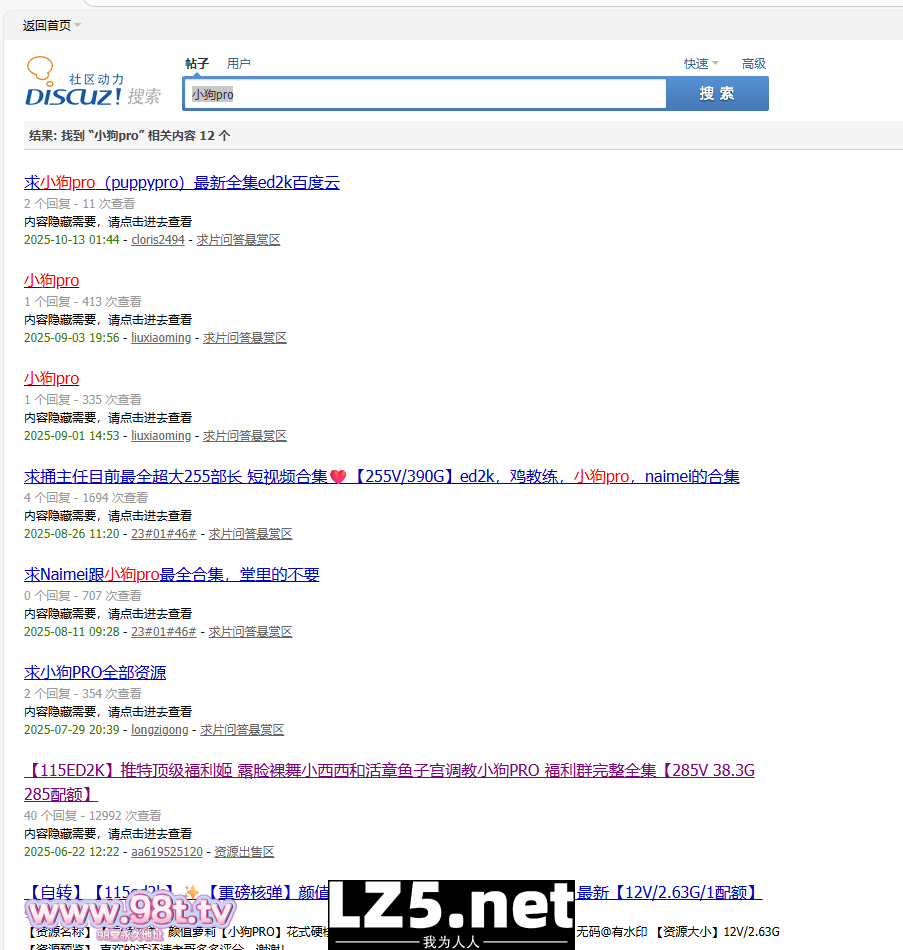Viewport: 903px width, 950px height.
Task: Visit user cloris2494's profile
Action: 157,239
